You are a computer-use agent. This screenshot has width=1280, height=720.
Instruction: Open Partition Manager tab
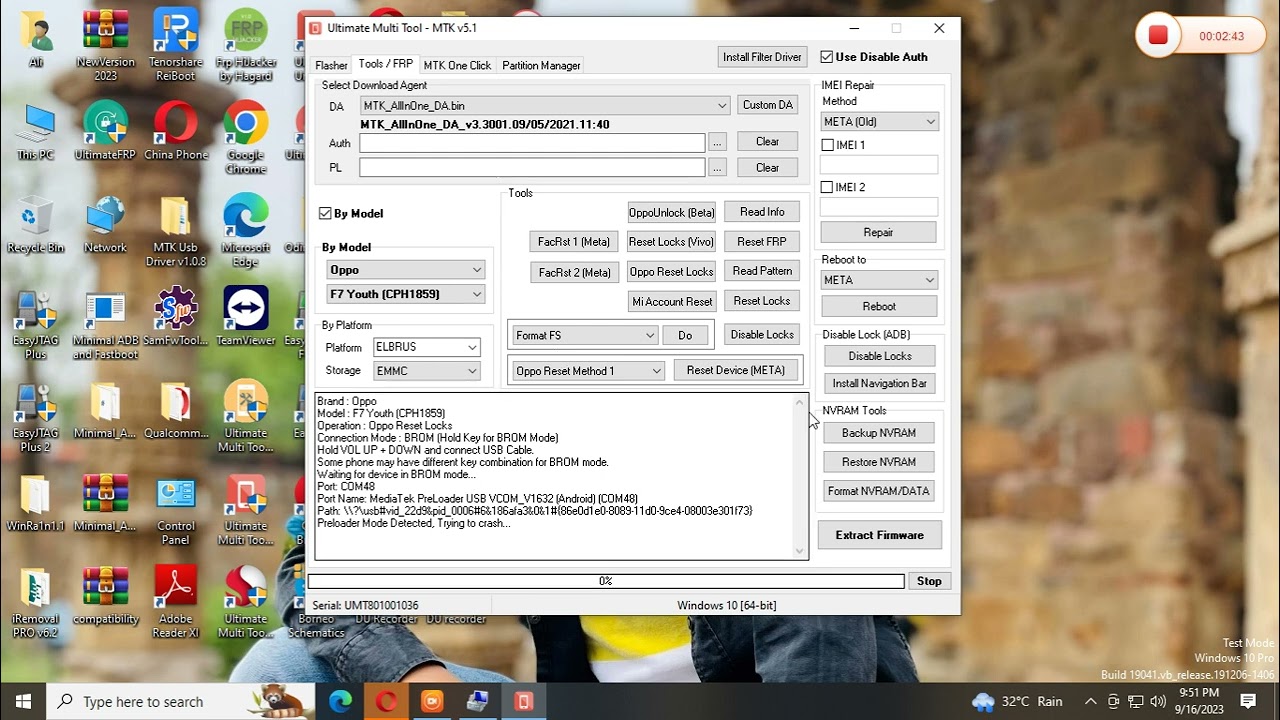pyautogui.click(x=541, y=65)
